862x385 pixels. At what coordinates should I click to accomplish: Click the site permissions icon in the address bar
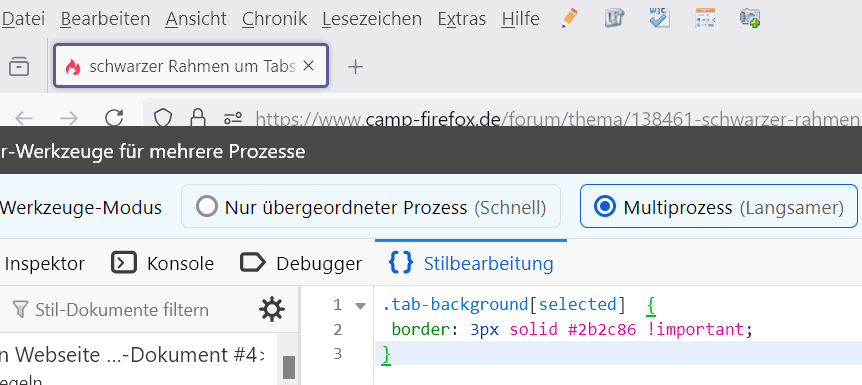(x=233, y=117)
